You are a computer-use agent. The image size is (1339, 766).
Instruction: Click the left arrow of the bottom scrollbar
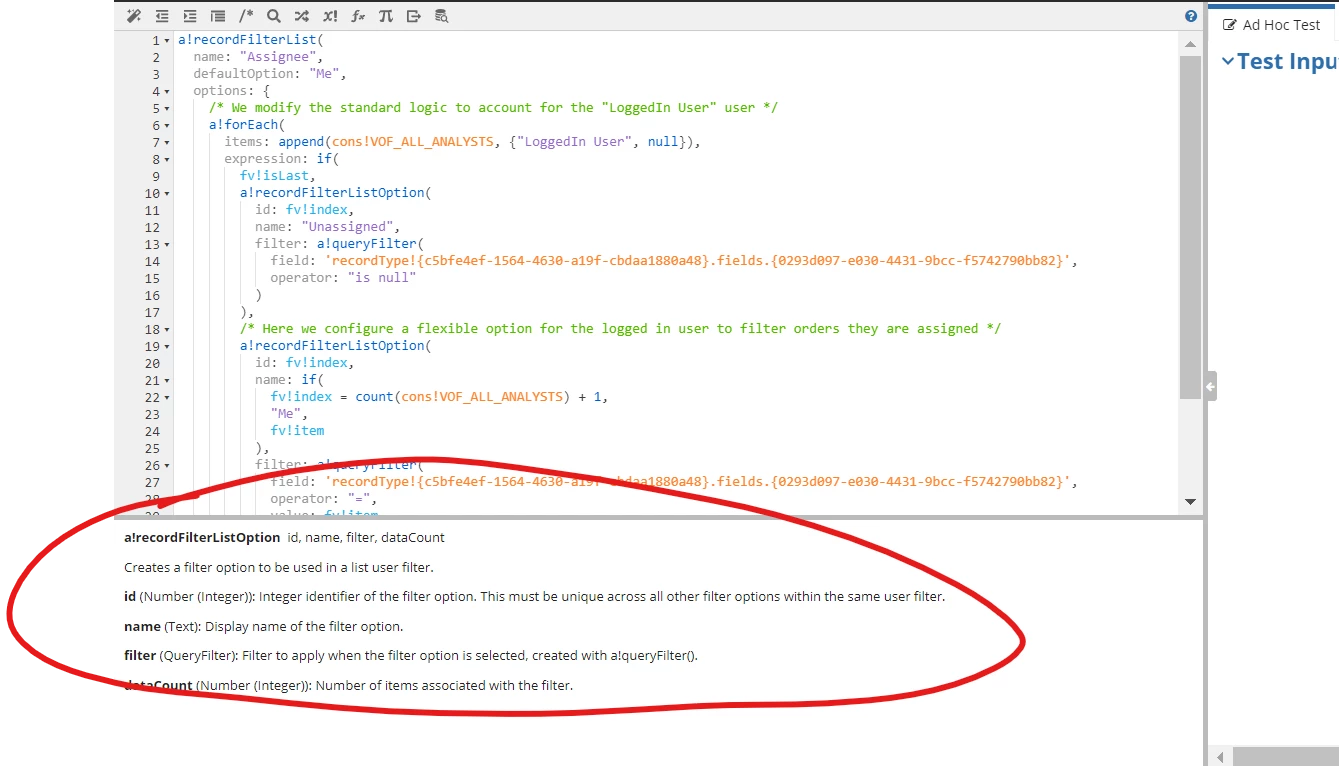click(x=1220, y=758)
